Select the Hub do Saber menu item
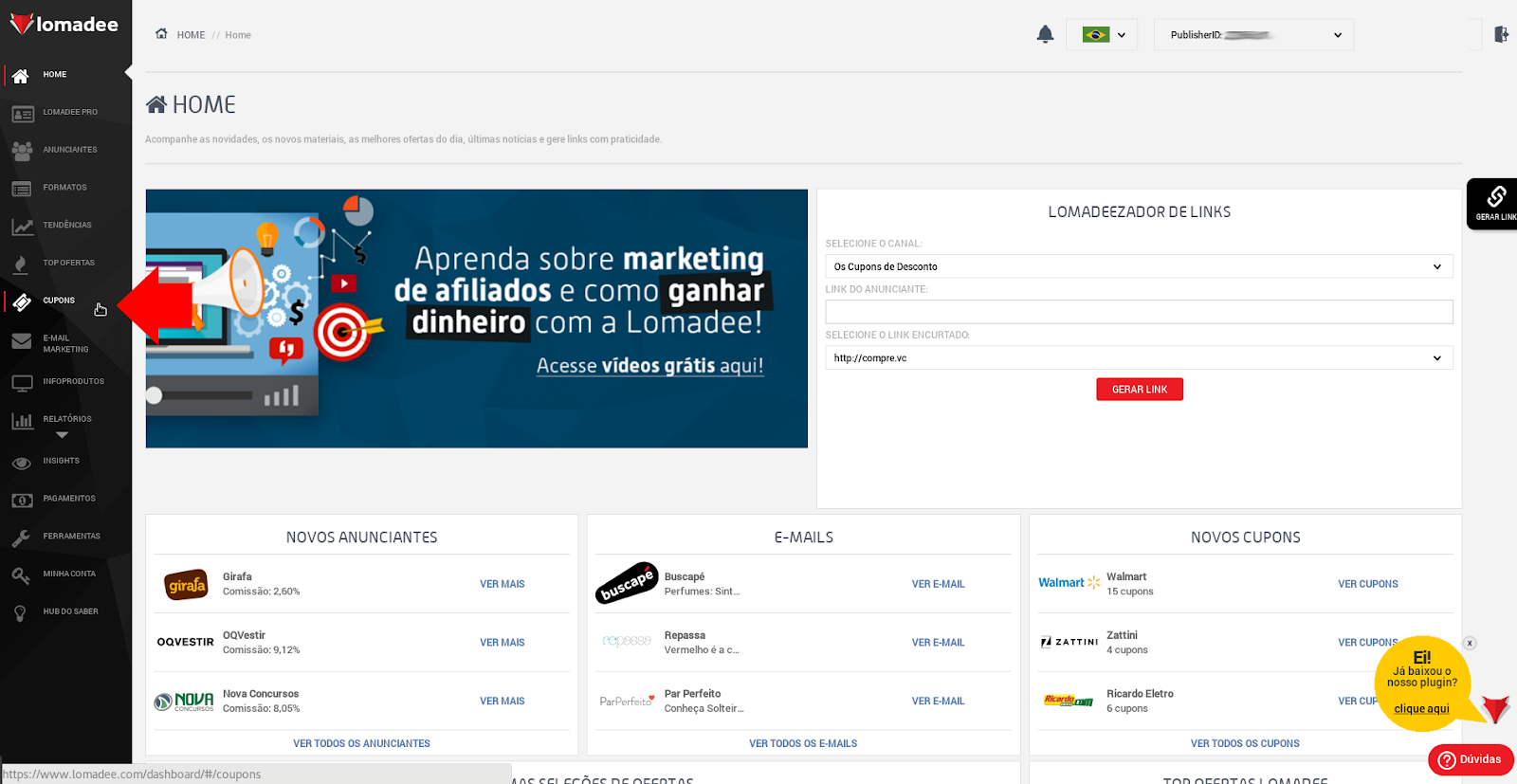 (70, 611)
